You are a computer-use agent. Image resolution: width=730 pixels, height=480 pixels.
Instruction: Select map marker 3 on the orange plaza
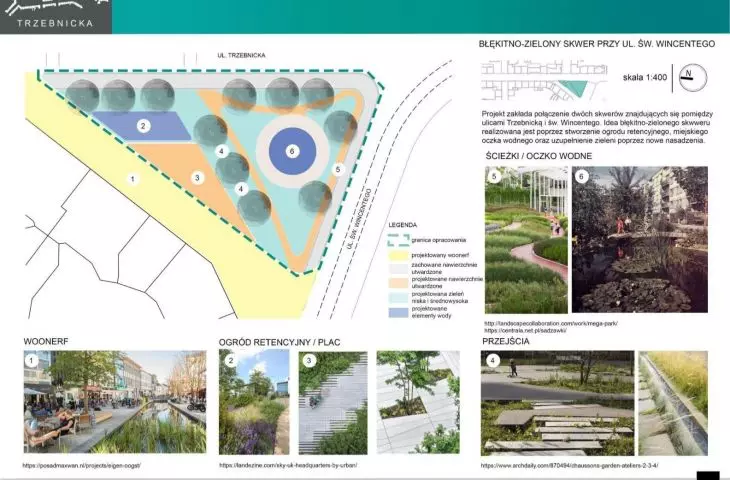point(197,177)
